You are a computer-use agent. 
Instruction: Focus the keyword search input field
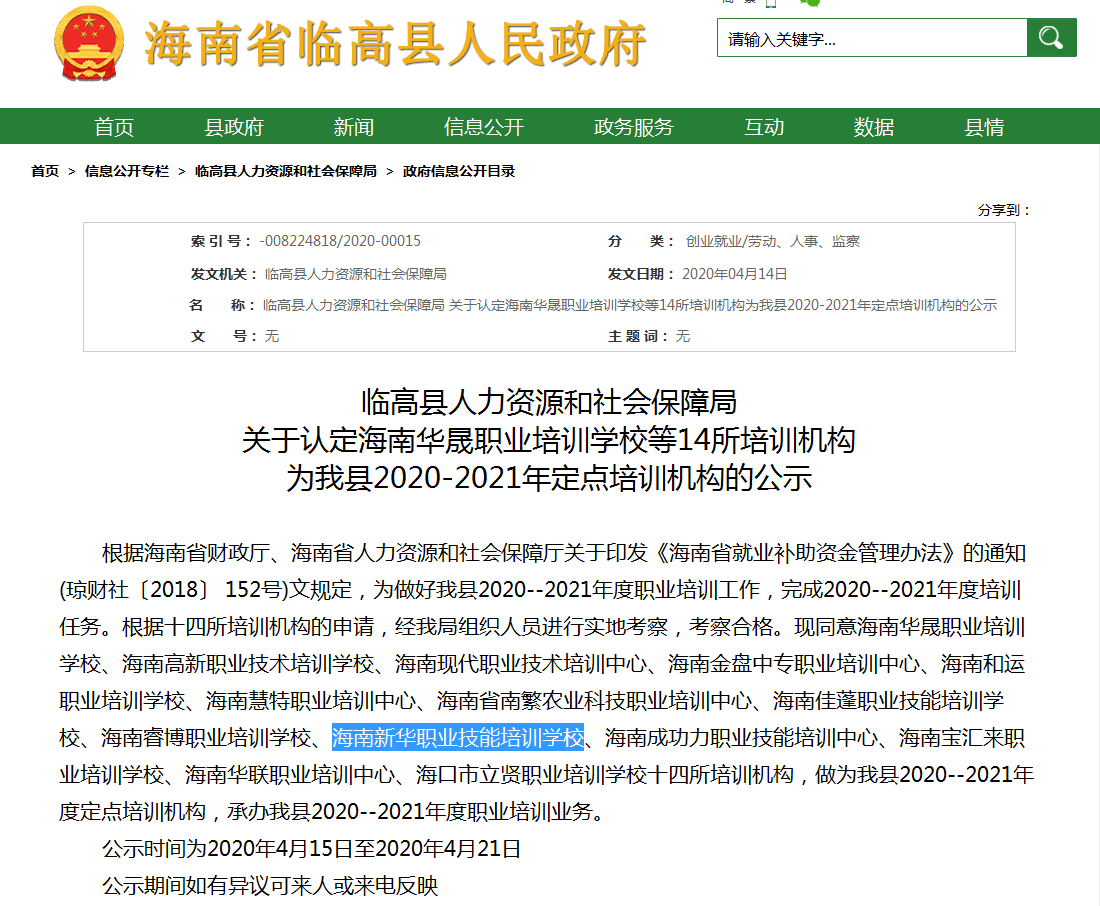[872, 38]
